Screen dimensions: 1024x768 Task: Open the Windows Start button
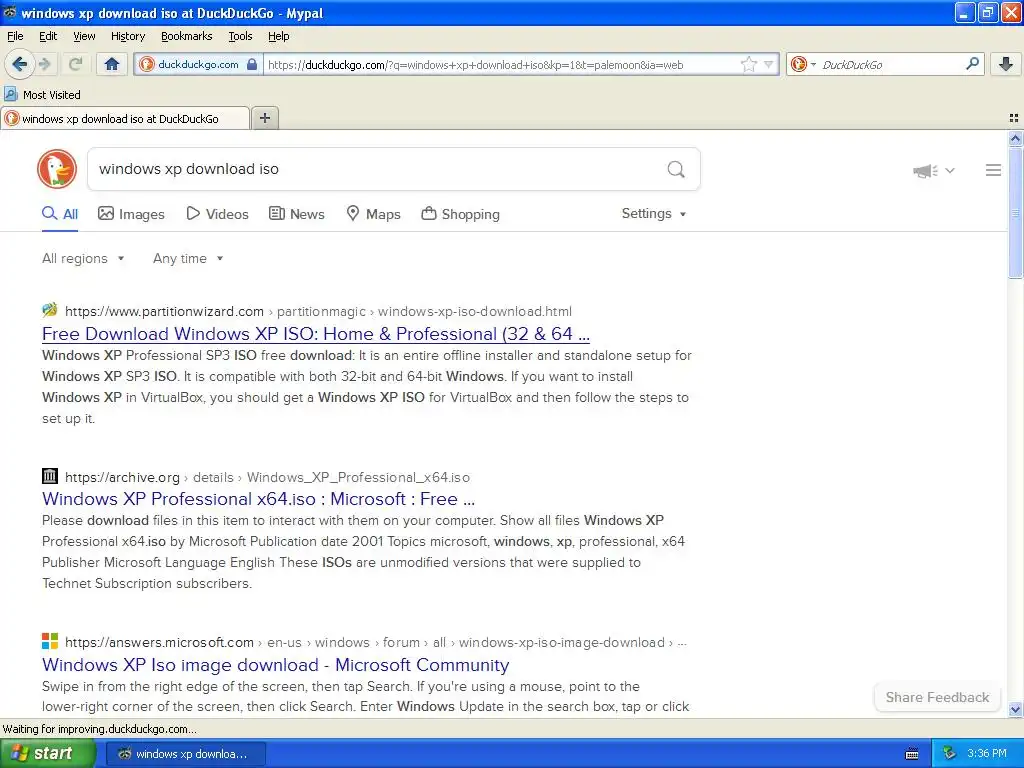(x=47, y=754)
